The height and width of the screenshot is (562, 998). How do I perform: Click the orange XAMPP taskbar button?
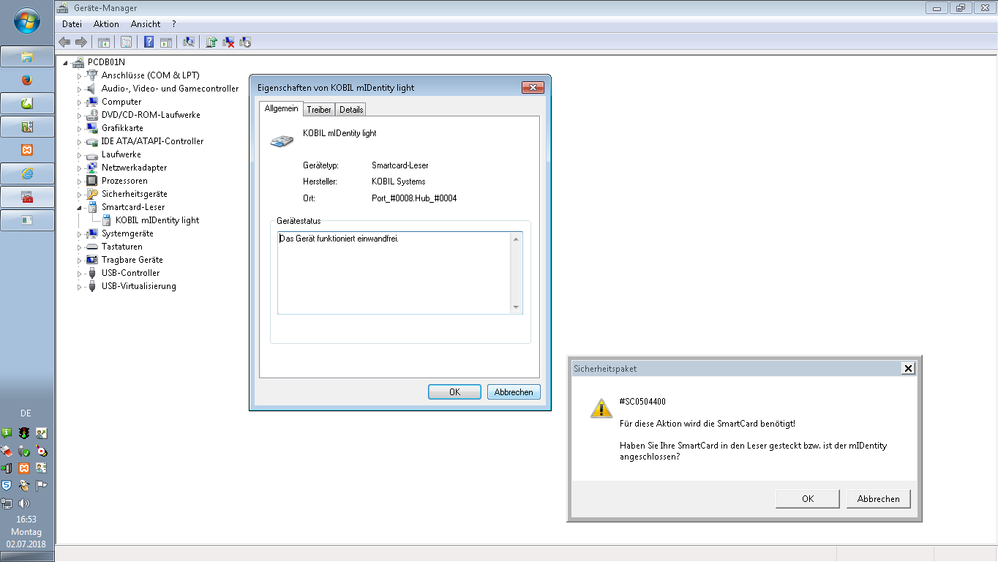(27, 150)
